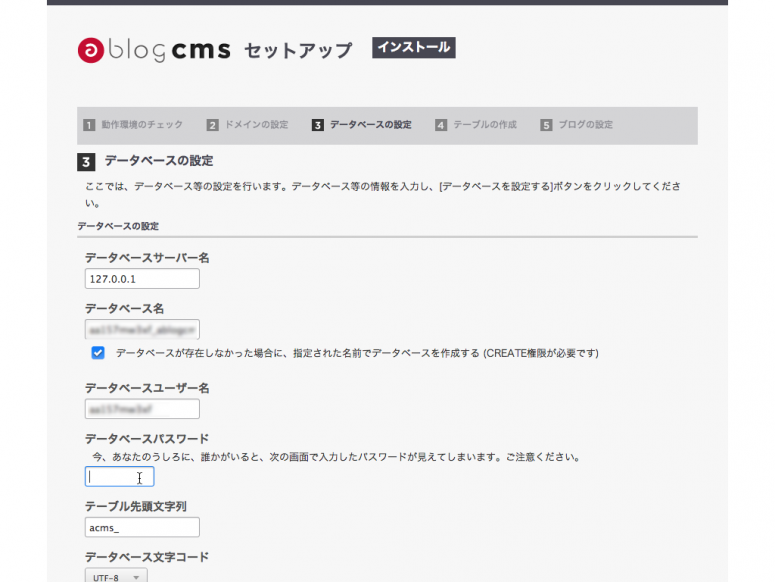Click the red a-blog cms logo icon
Viewport: 775px width, 582px height.
pos(90,51)
